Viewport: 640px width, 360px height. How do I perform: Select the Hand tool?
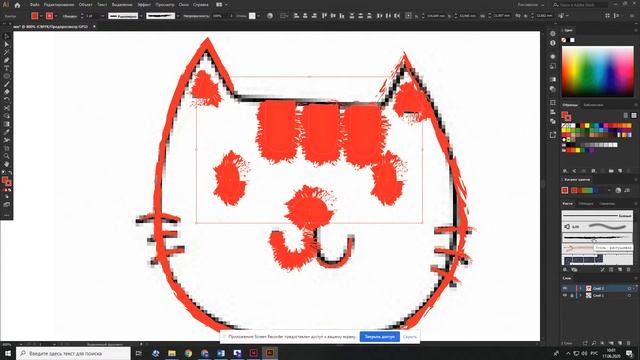click(7, 164)
